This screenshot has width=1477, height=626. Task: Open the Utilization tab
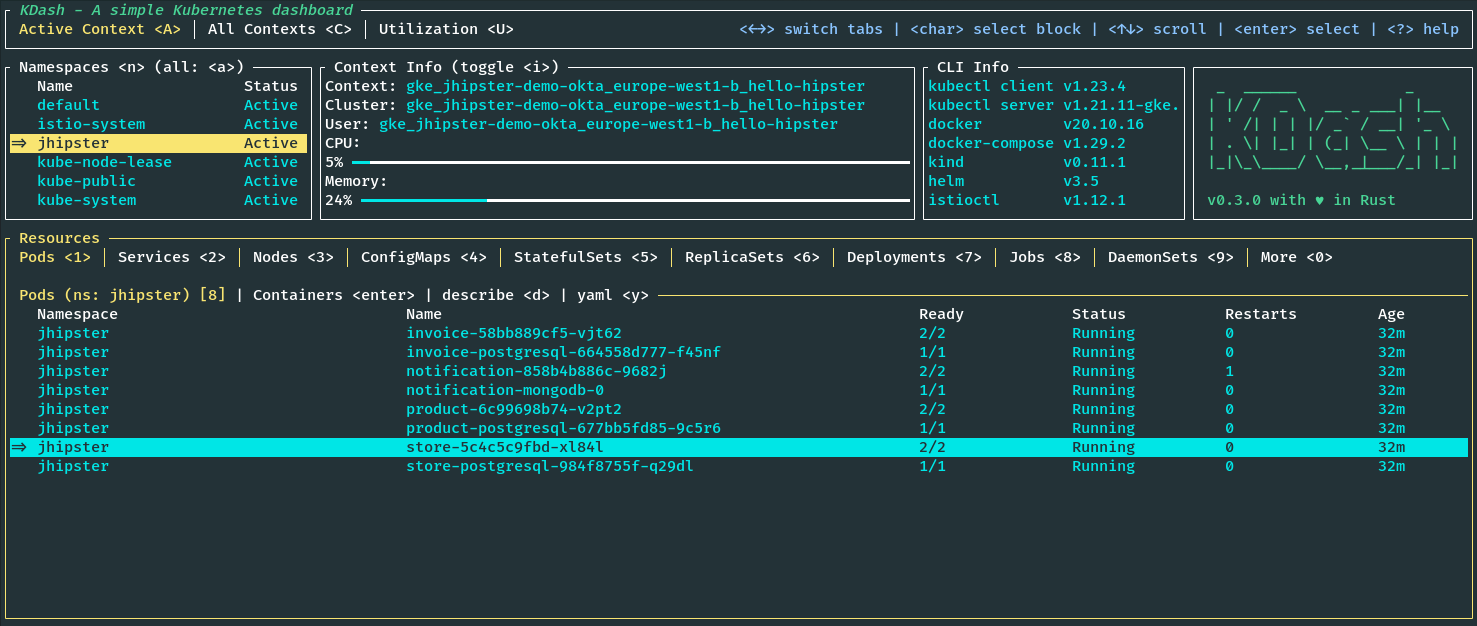446,29
